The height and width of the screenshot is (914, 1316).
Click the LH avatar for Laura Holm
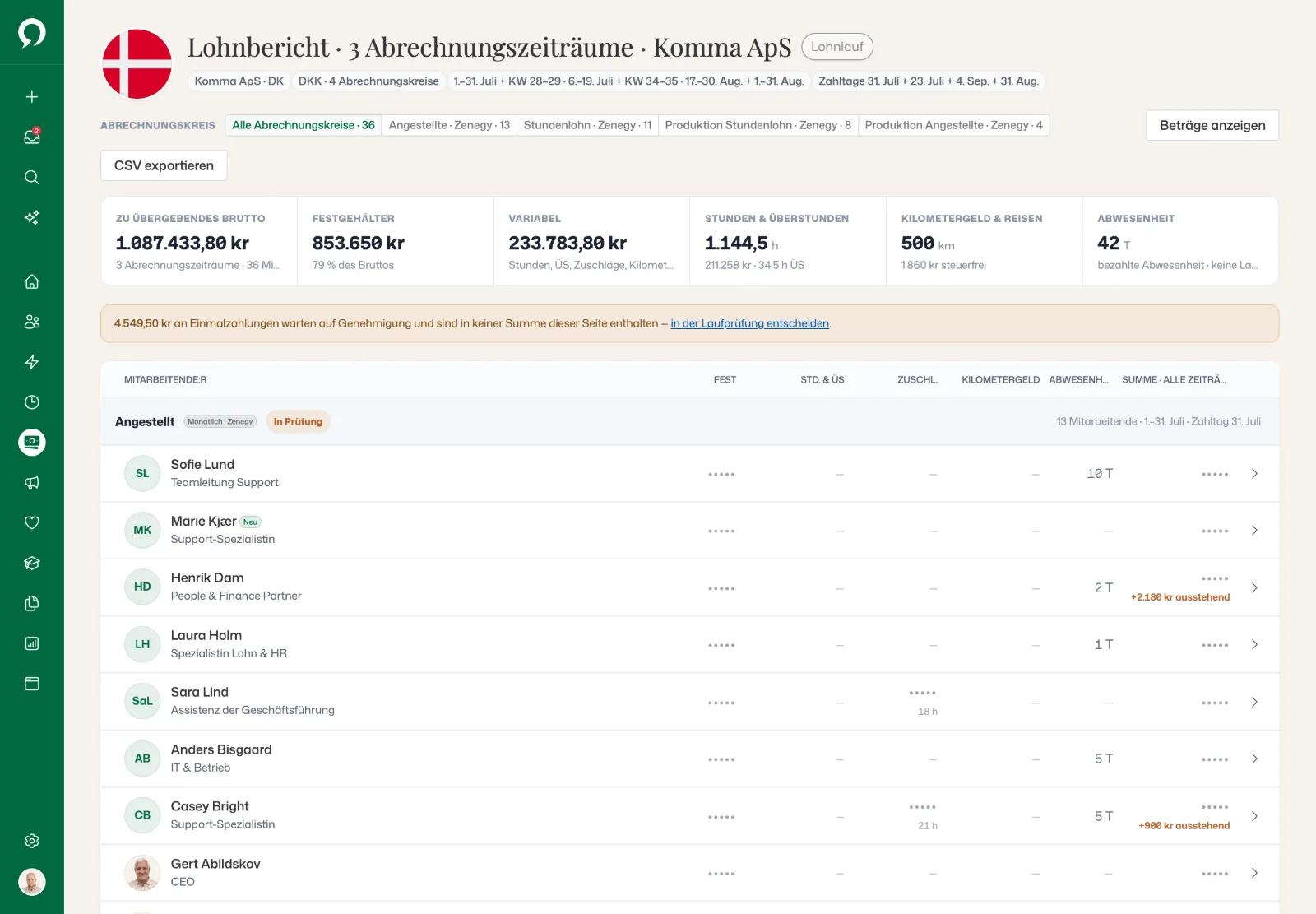(142, 644)
